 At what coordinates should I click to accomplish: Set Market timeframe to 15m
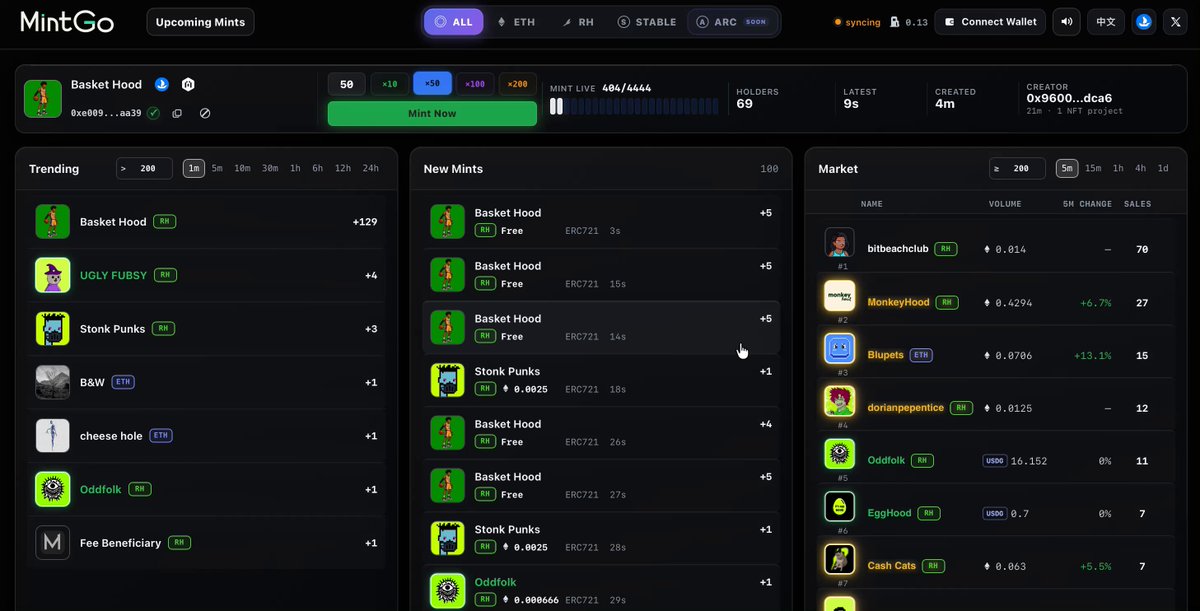click(1093, 168)
